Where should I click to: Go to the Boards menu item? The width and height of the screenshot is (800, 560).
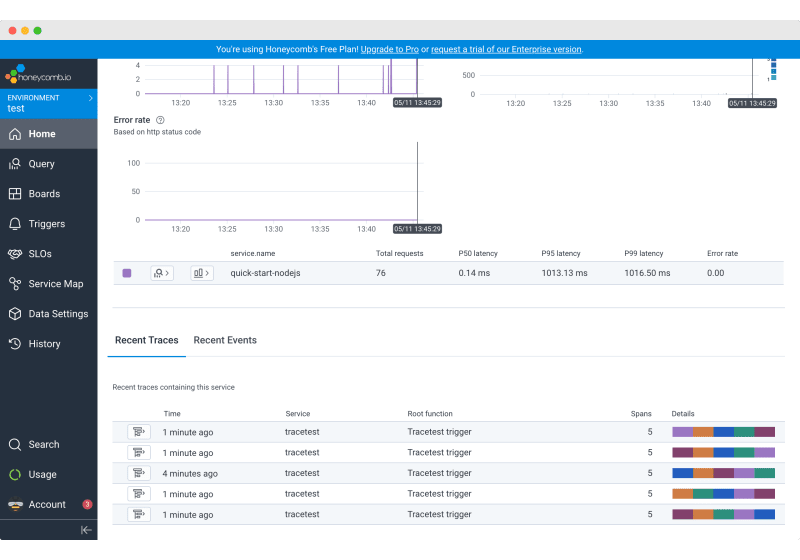(48, 194)
